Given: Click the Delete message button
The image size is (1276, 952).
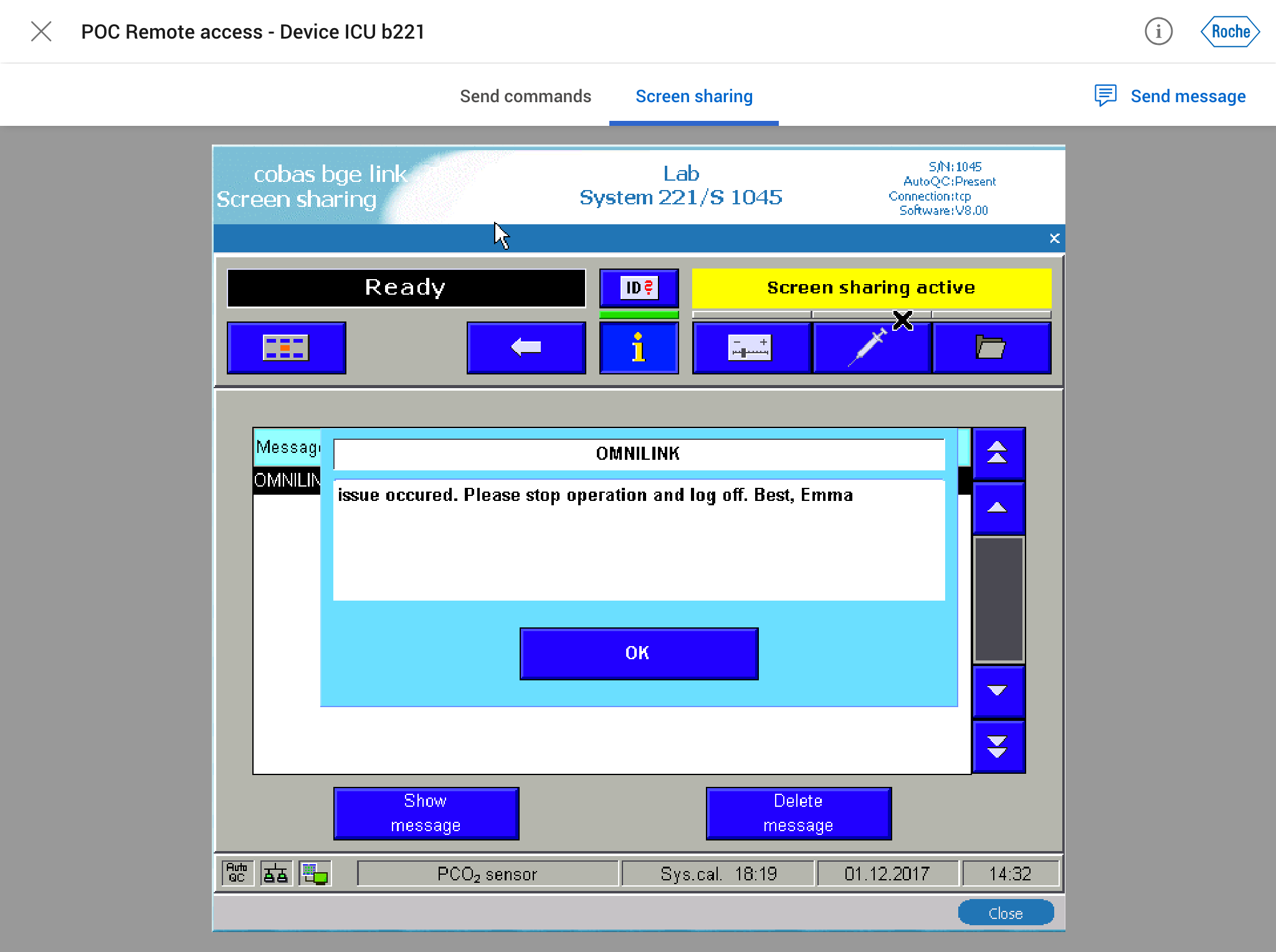Looking at the screenshot, I should (x=798, y=813).
